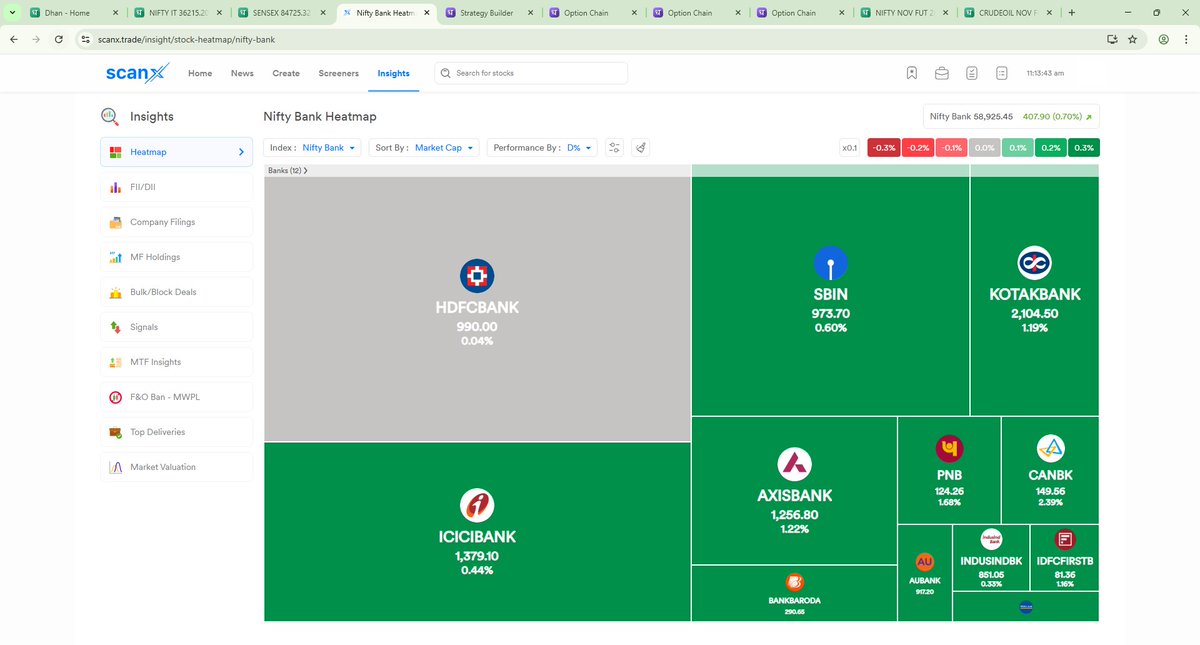The width and height of the screenshot is (1200, 645).
Task: Click the ScanX logo
Action: click(x=137, y=73)
